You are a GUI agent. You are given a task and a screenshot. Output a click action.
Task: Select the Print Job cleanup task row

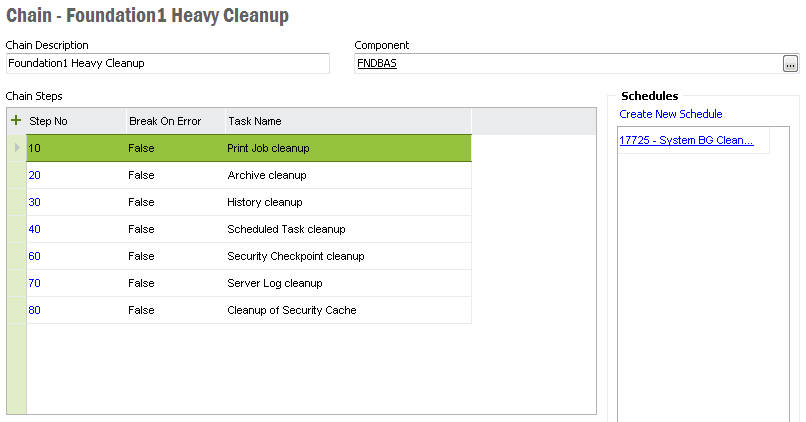click(268, 148)
